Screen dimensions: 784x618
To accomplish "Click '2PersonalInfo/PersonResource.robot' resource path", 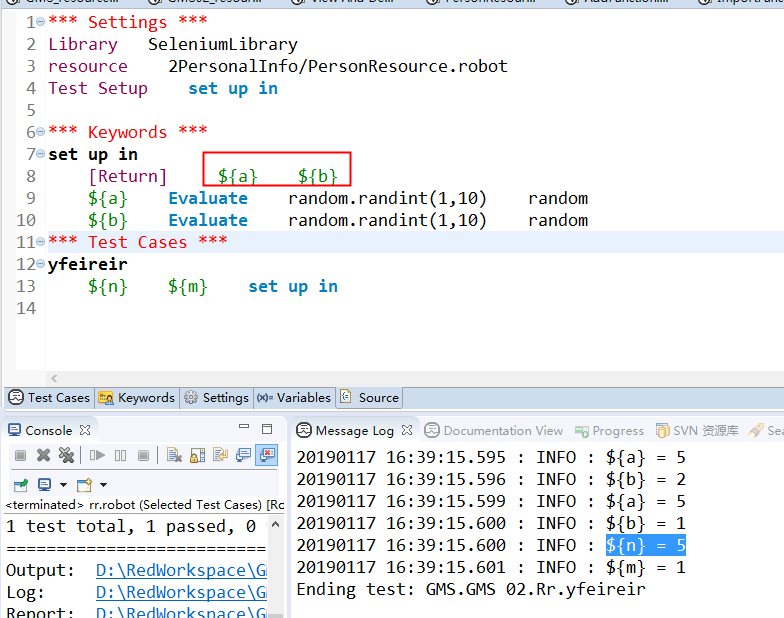I will [x=338, y=66].
